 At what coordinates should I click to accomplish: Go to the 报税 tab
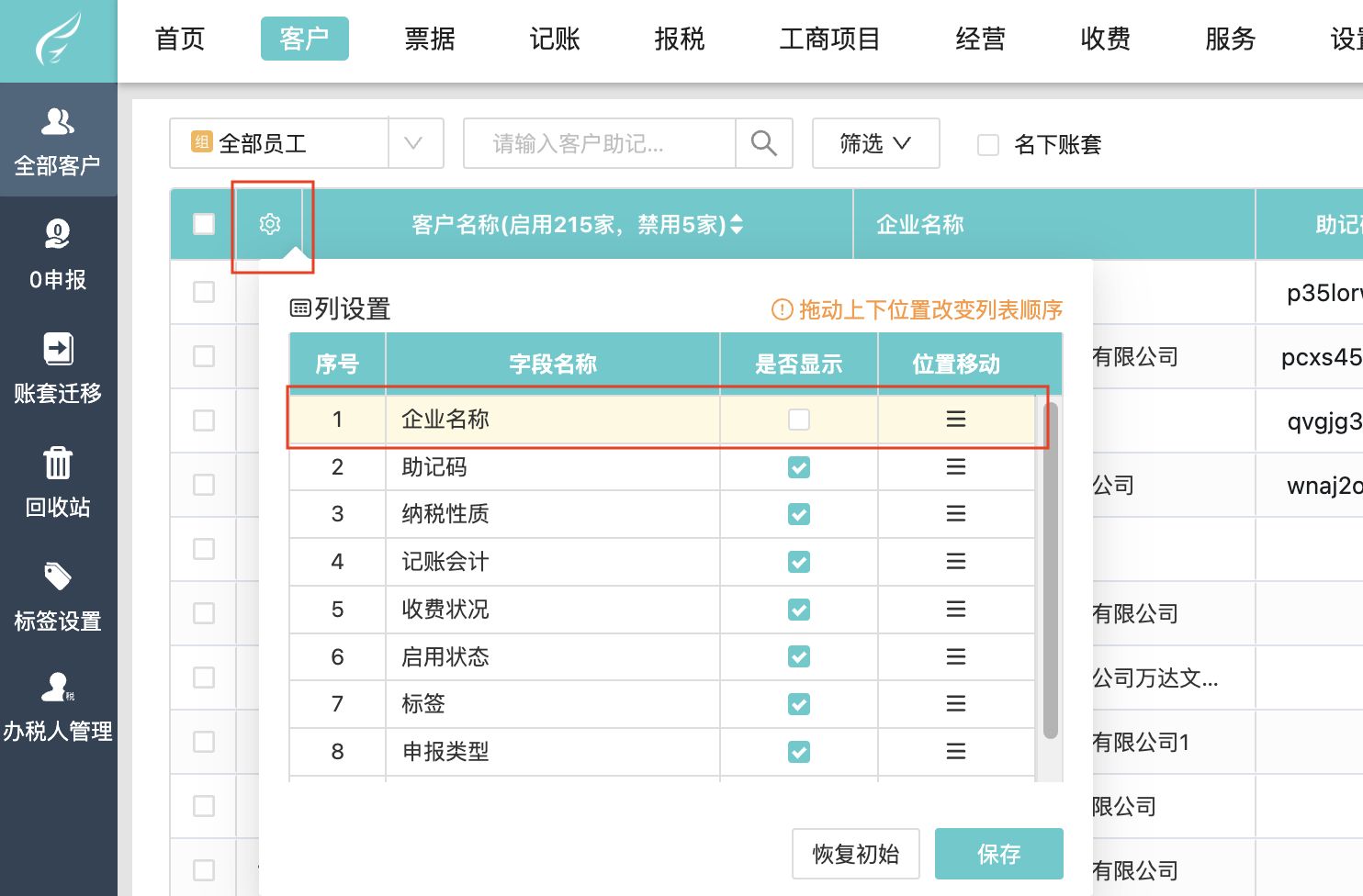[680, 39]
